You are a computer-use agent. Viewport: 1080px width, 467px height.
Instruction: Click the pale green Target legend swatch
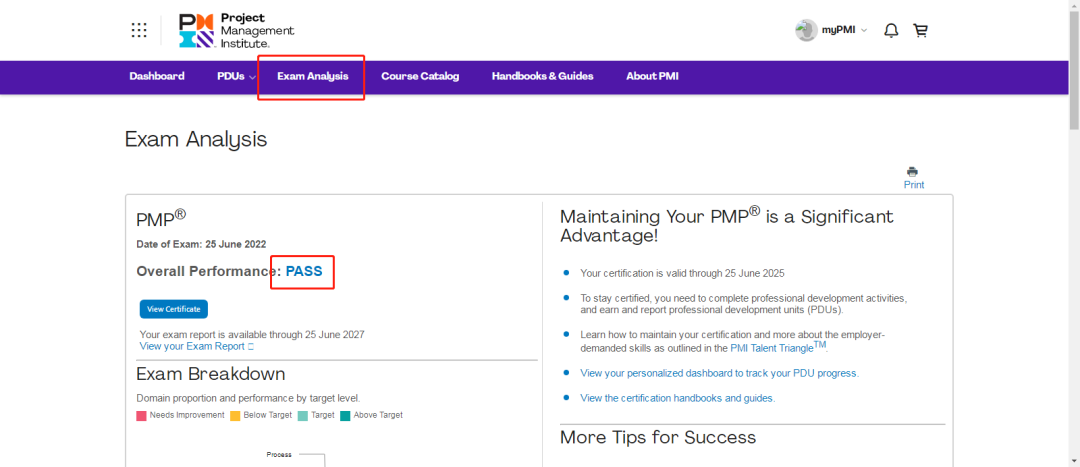[303, 415]
